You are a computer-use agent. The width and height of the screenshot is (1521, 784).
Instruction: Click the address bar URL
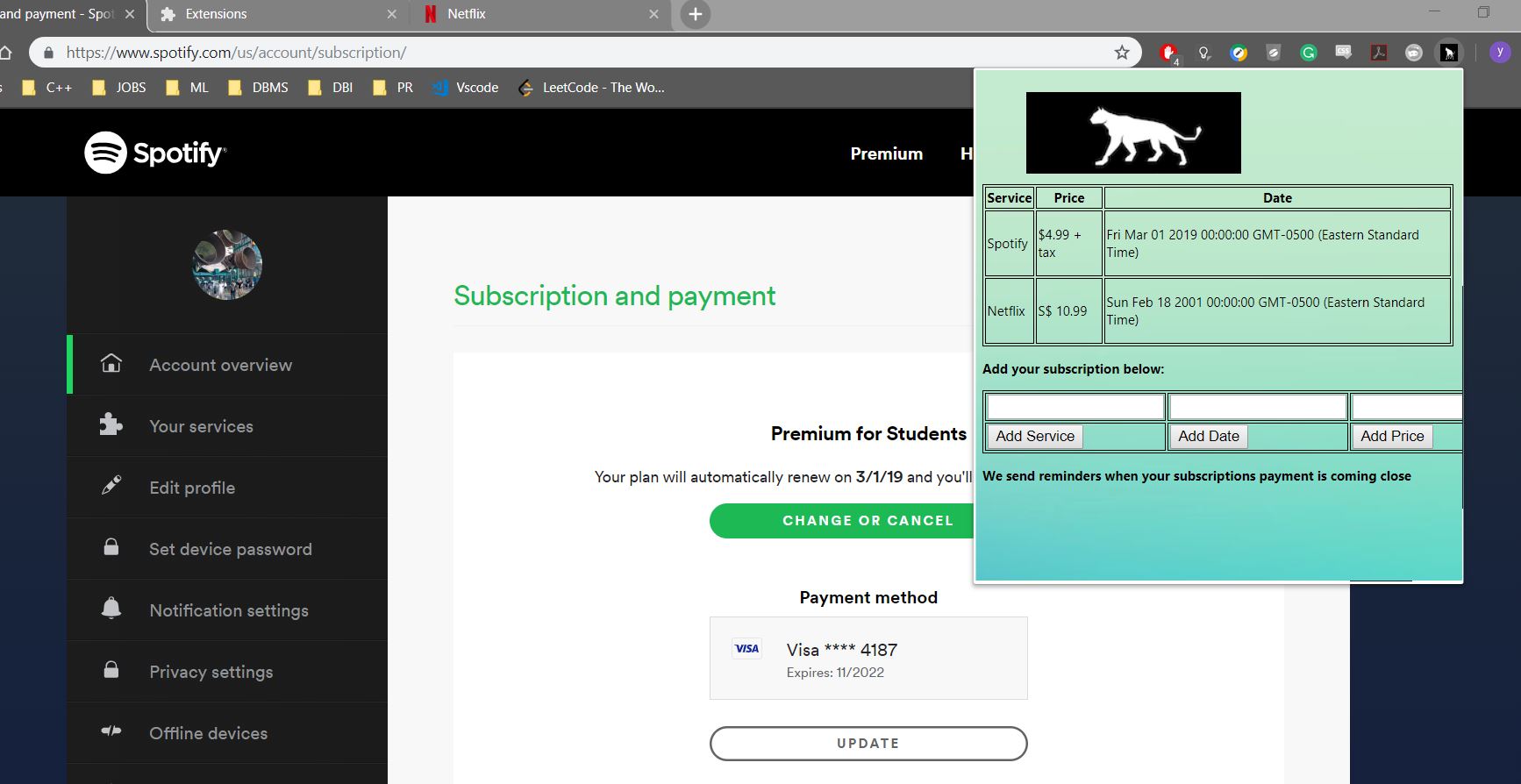236,53
